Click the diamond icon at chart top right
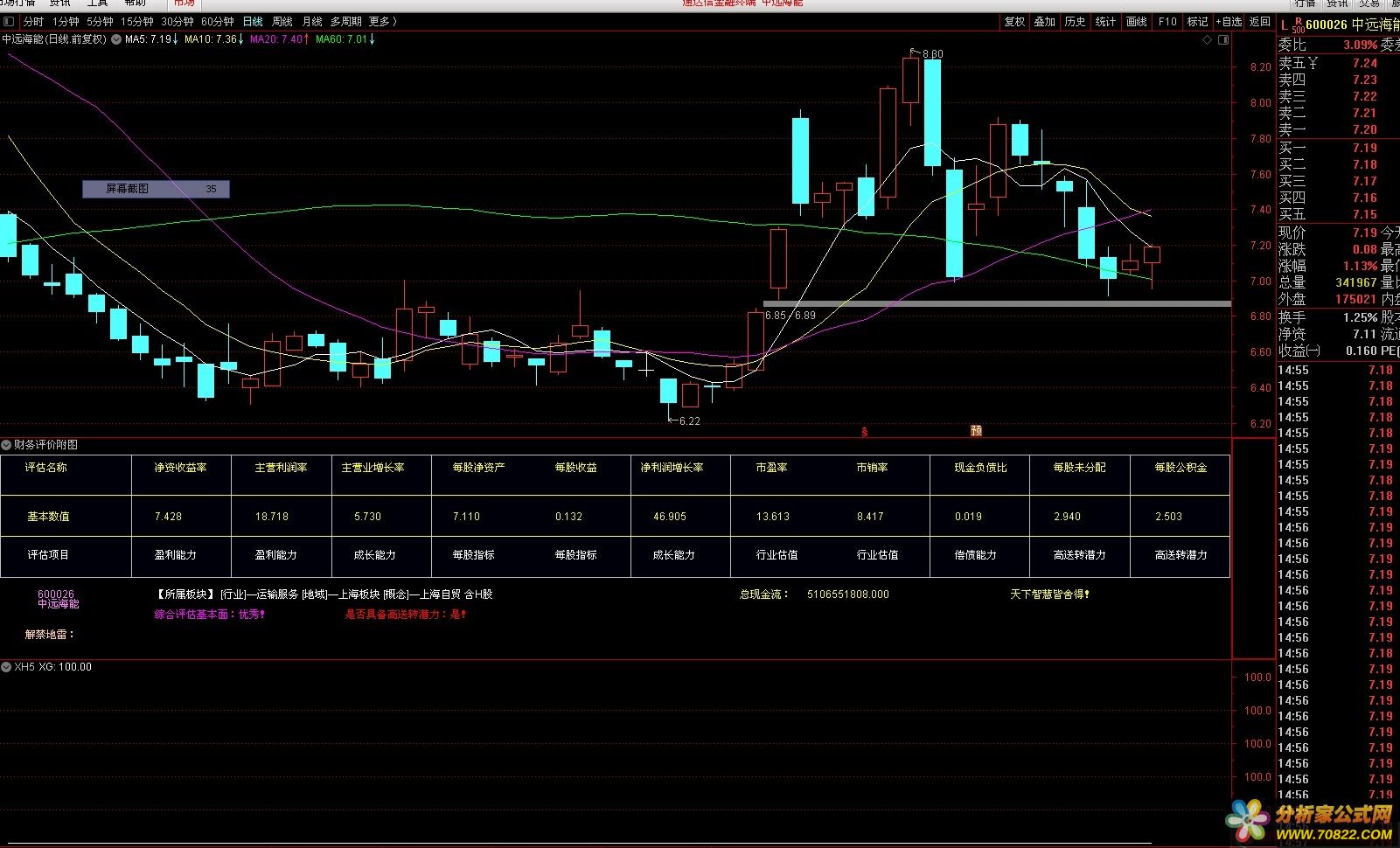1400x848 pixels. coord(1208,39)
